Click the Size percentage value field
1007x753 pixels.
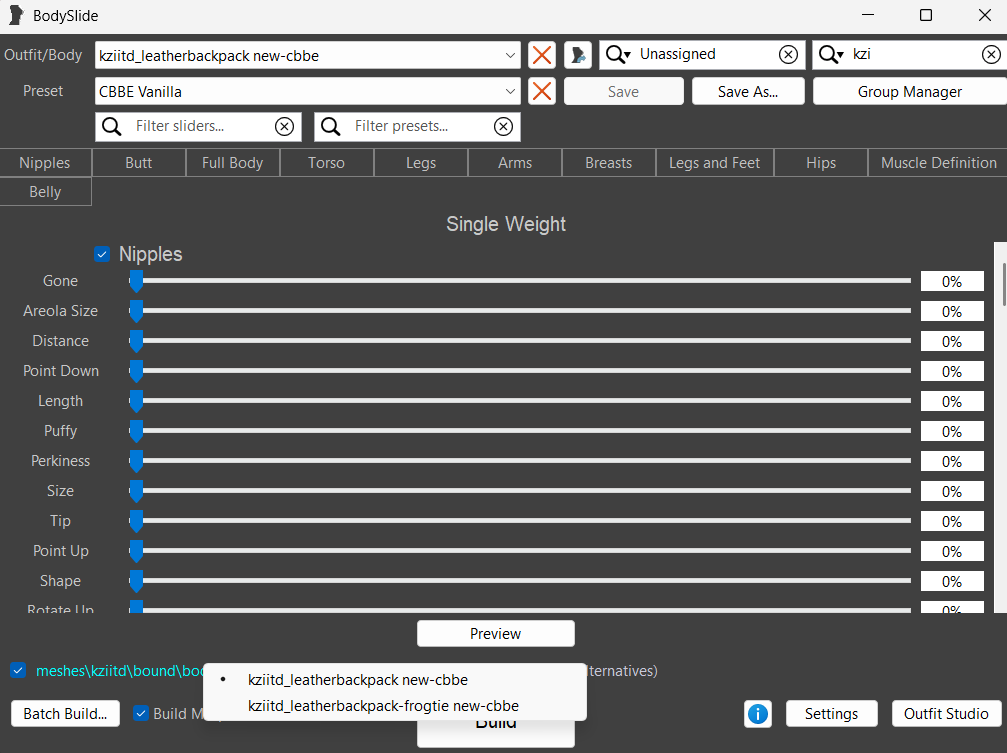[952, 492]
